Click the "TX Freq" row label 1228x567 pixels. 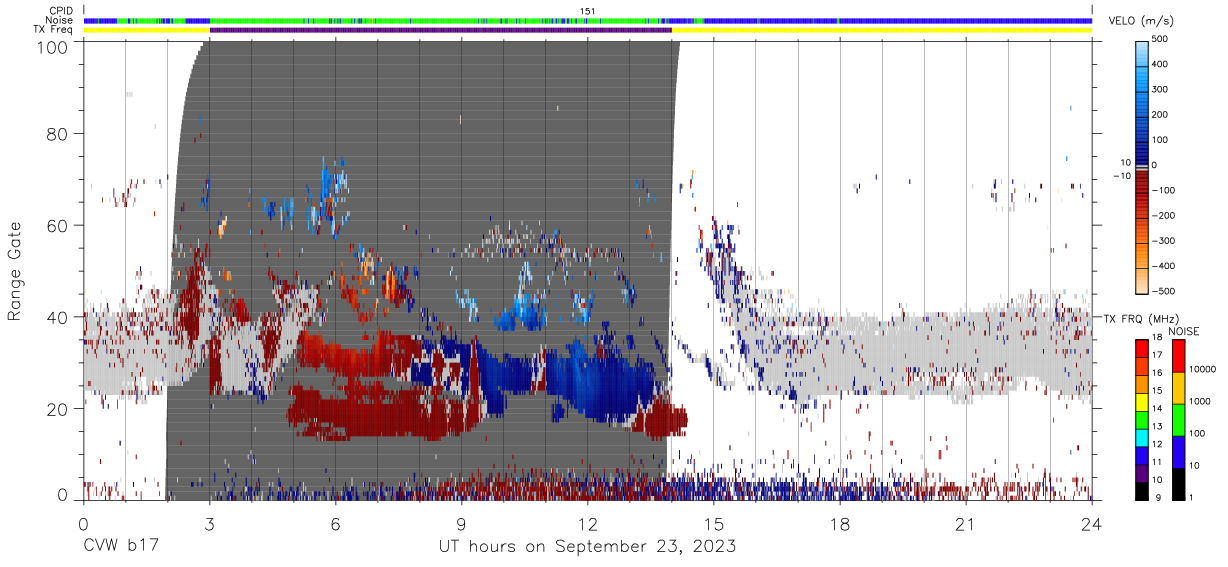(x=54, y=29)
